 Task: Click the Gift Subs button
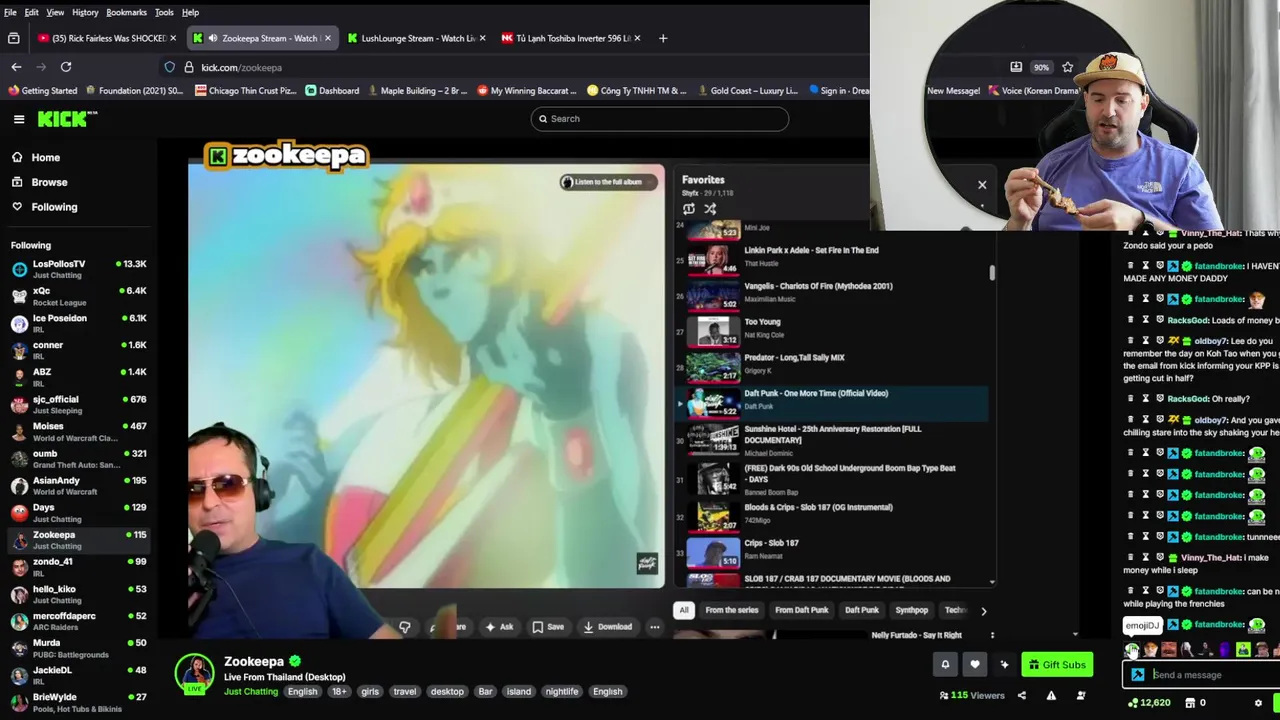1057,664
